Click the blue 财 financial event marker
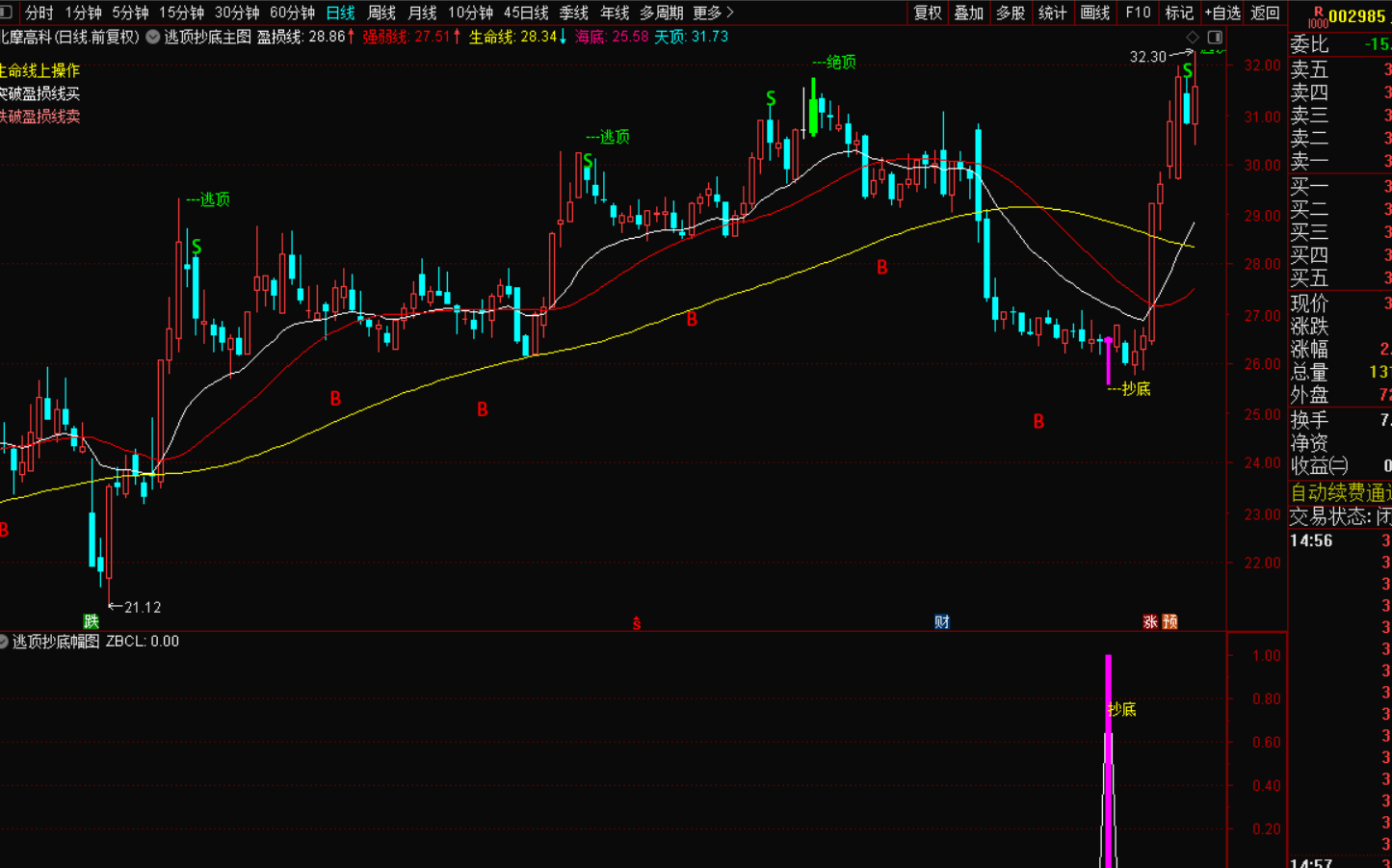This screenshot has height=868, width=1392. [x=942, y=621]
